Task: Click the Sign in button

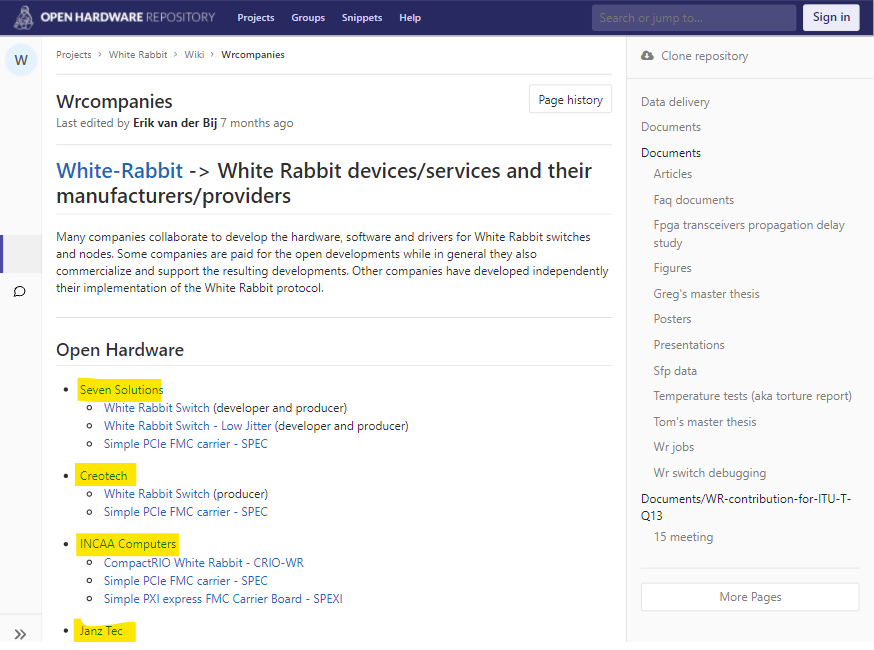Action: 831,17
